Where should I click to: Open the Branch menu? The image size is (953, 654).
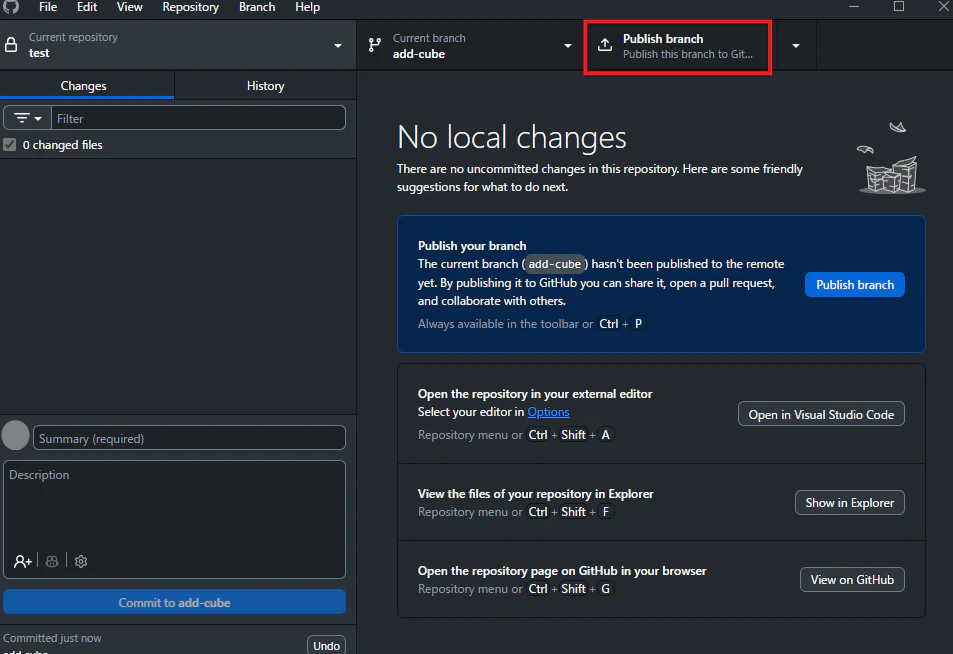tap(257, 7)
